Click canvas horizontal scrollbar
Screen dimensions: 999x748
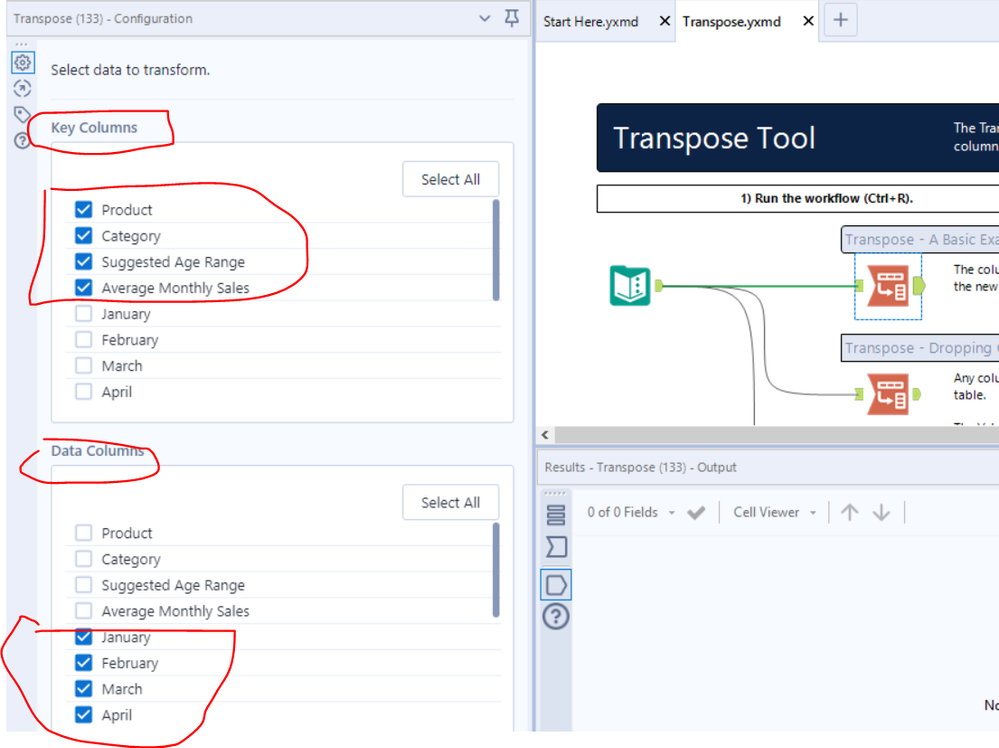pyautogui.click(x=776, y=435)
